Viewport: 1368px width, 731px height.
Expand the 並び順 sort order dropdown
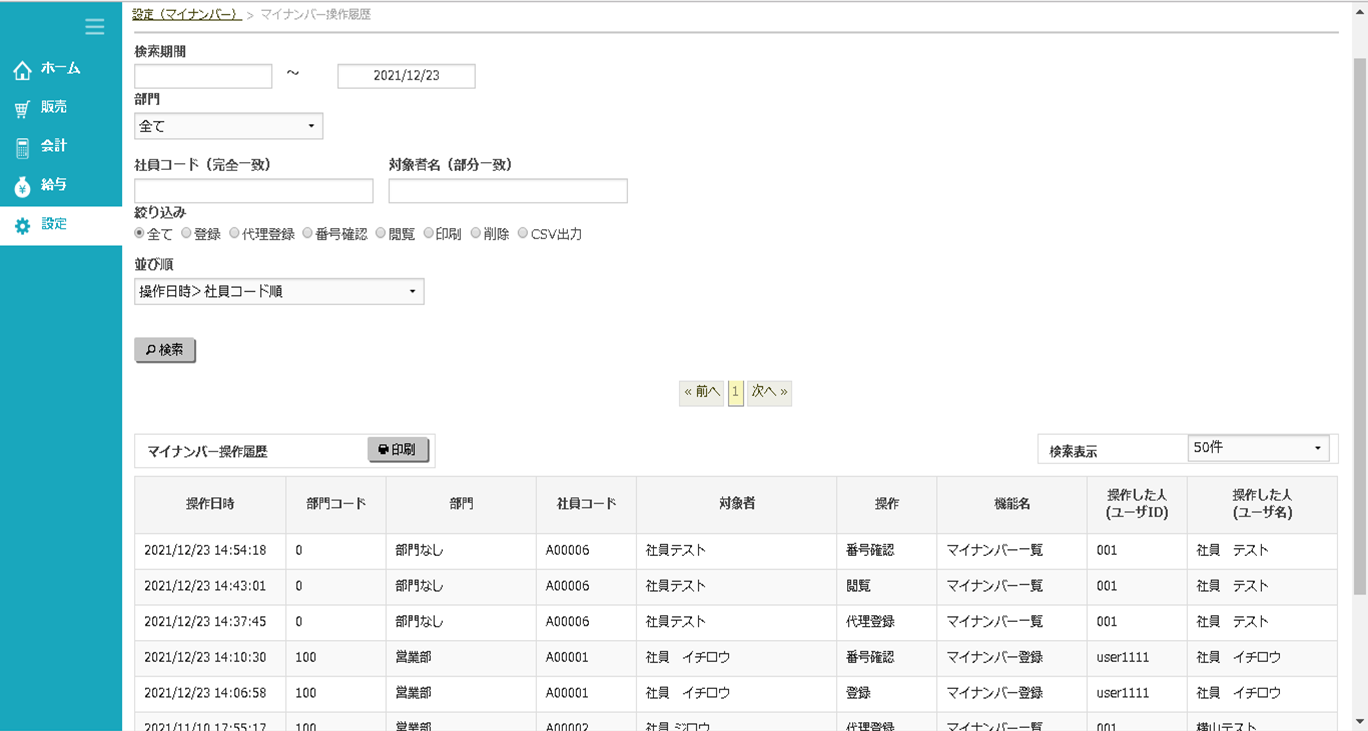[x=279, y=292]
